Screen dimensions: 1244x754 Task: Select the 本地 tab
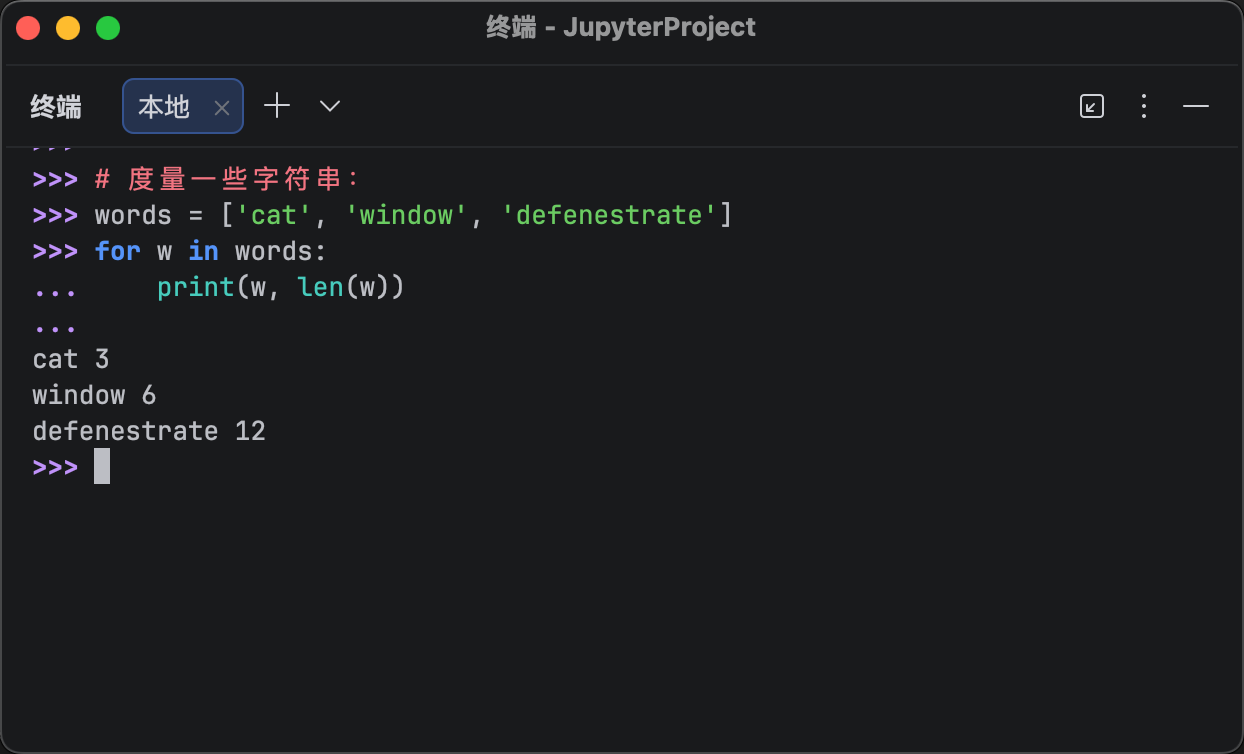coord(165,106)
